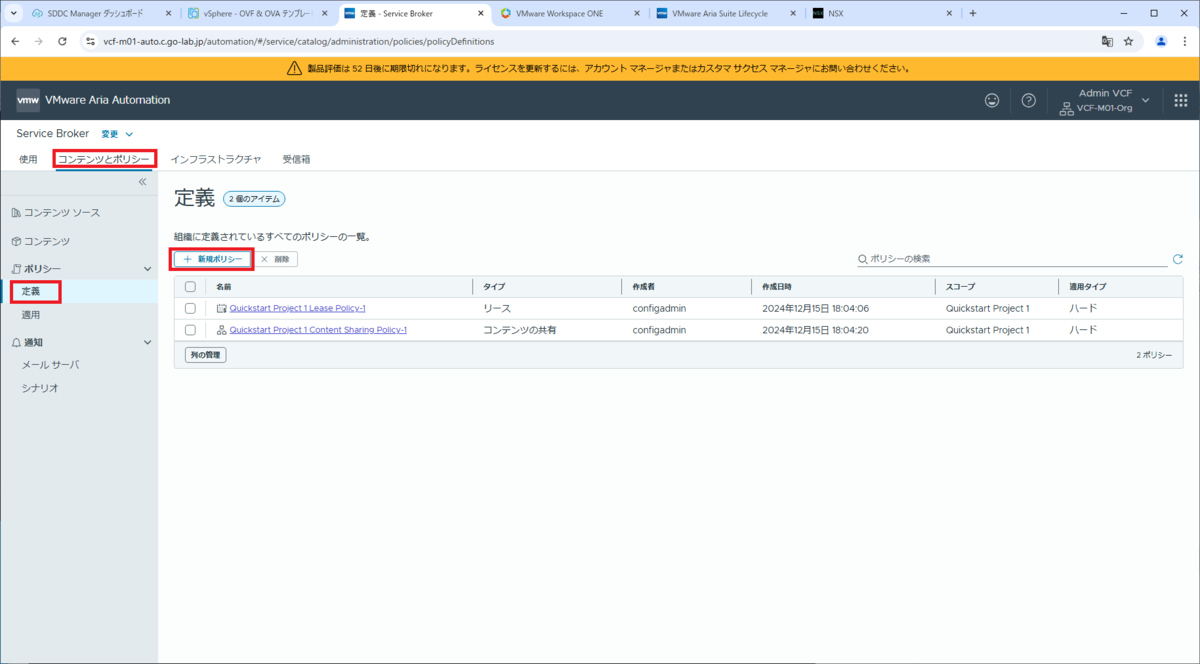Check the Quickstart Project 1 Lease Policy-1 row
Image resolution: width=1200 pixels, height=664 pixels.
click(190, 308)
